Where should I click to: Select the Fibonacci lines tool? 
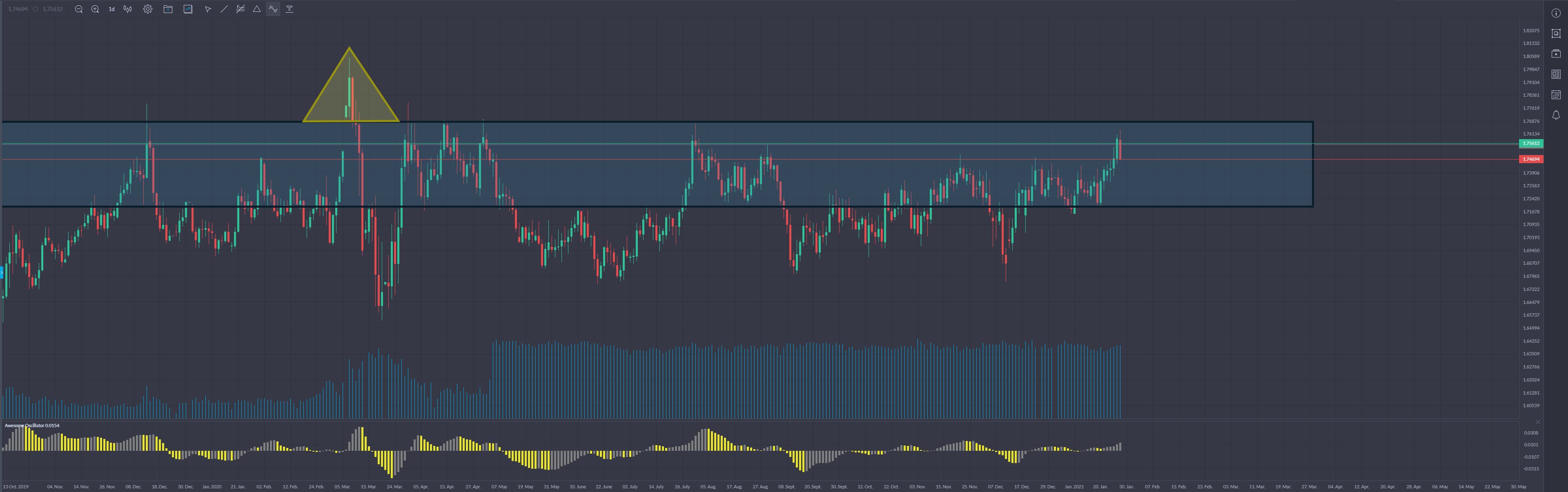[241, 9]
